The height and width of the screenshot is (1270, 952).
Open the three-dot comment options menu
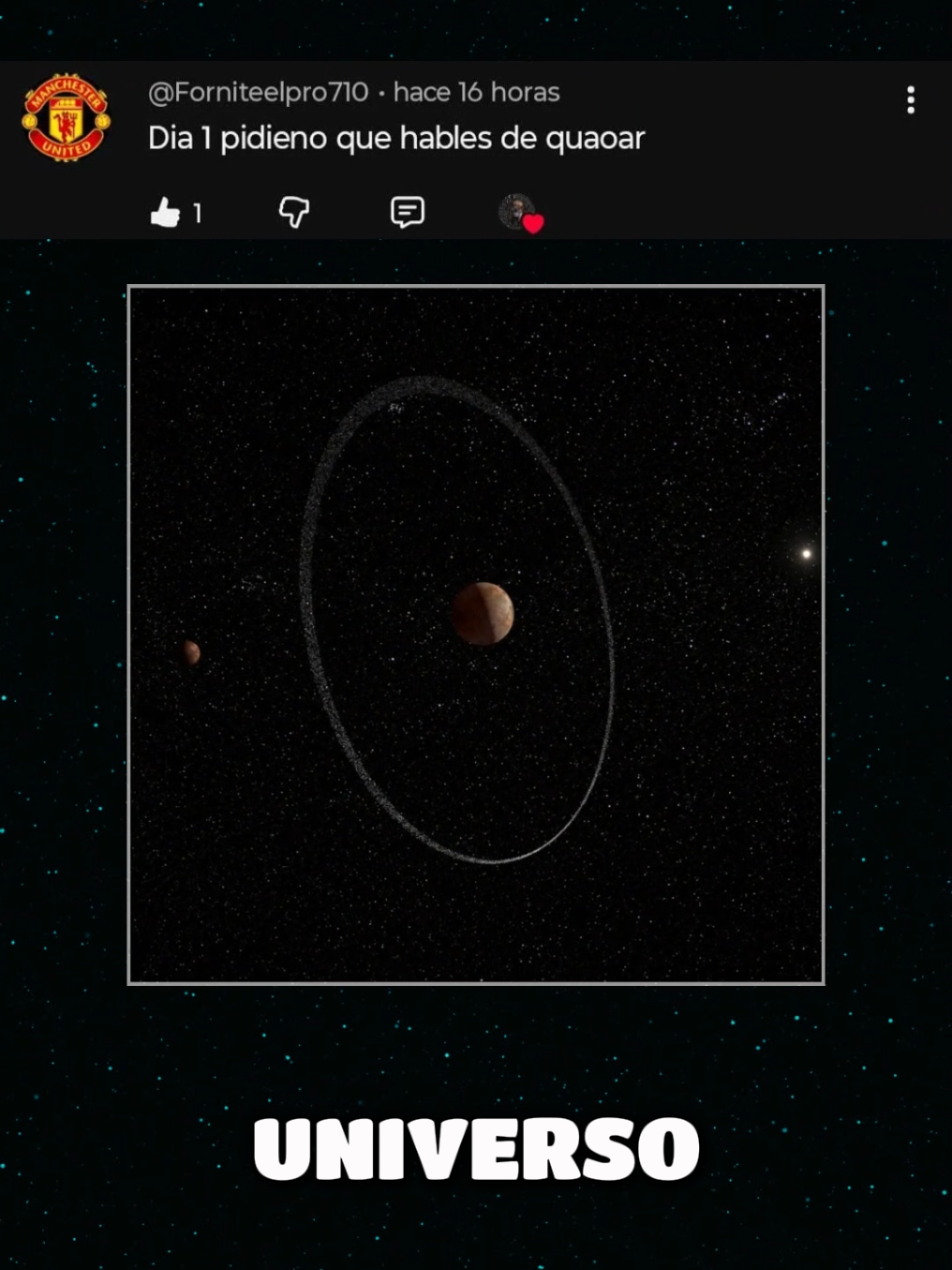pyautogui.click(x=911, y=100)
